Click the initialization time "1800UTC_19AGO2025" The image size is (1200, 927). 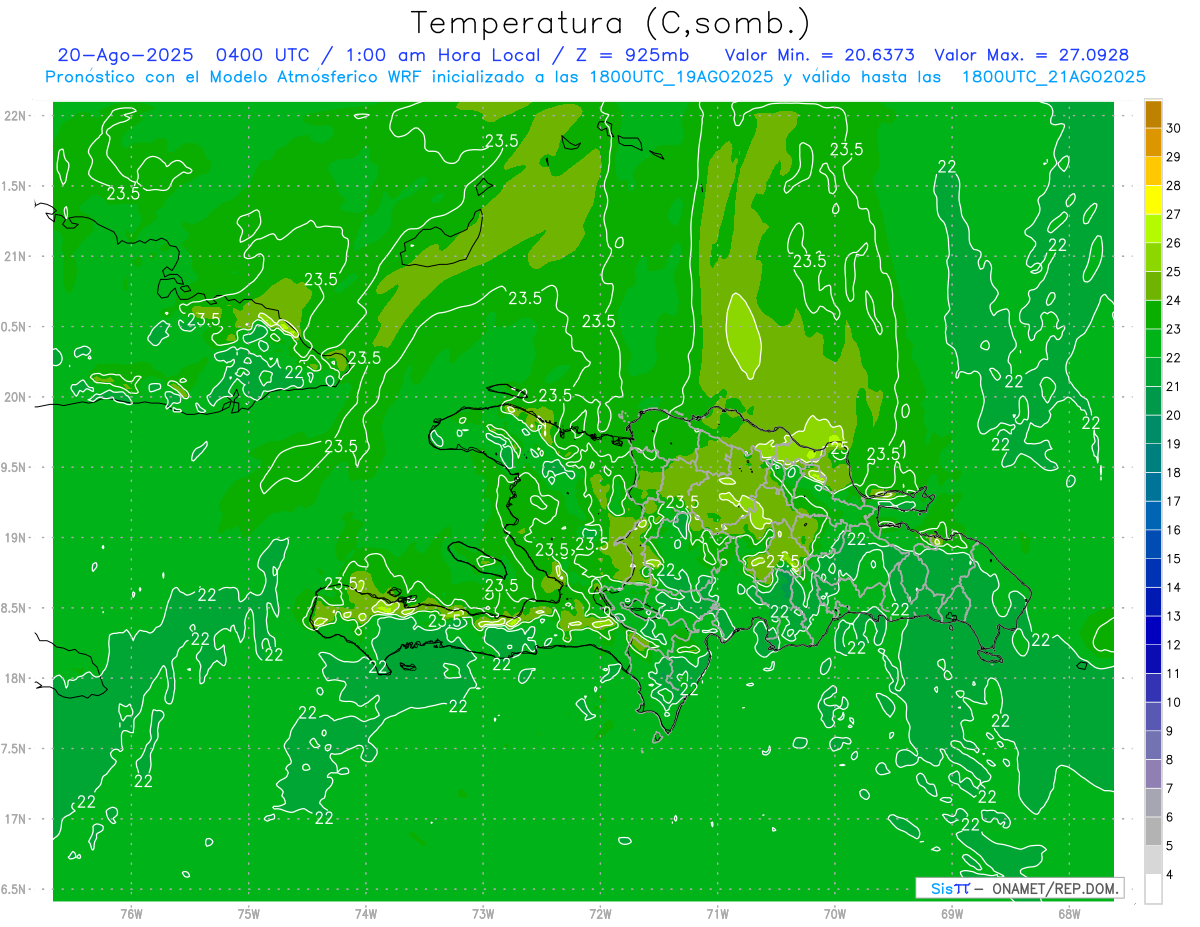coord(682,77)
